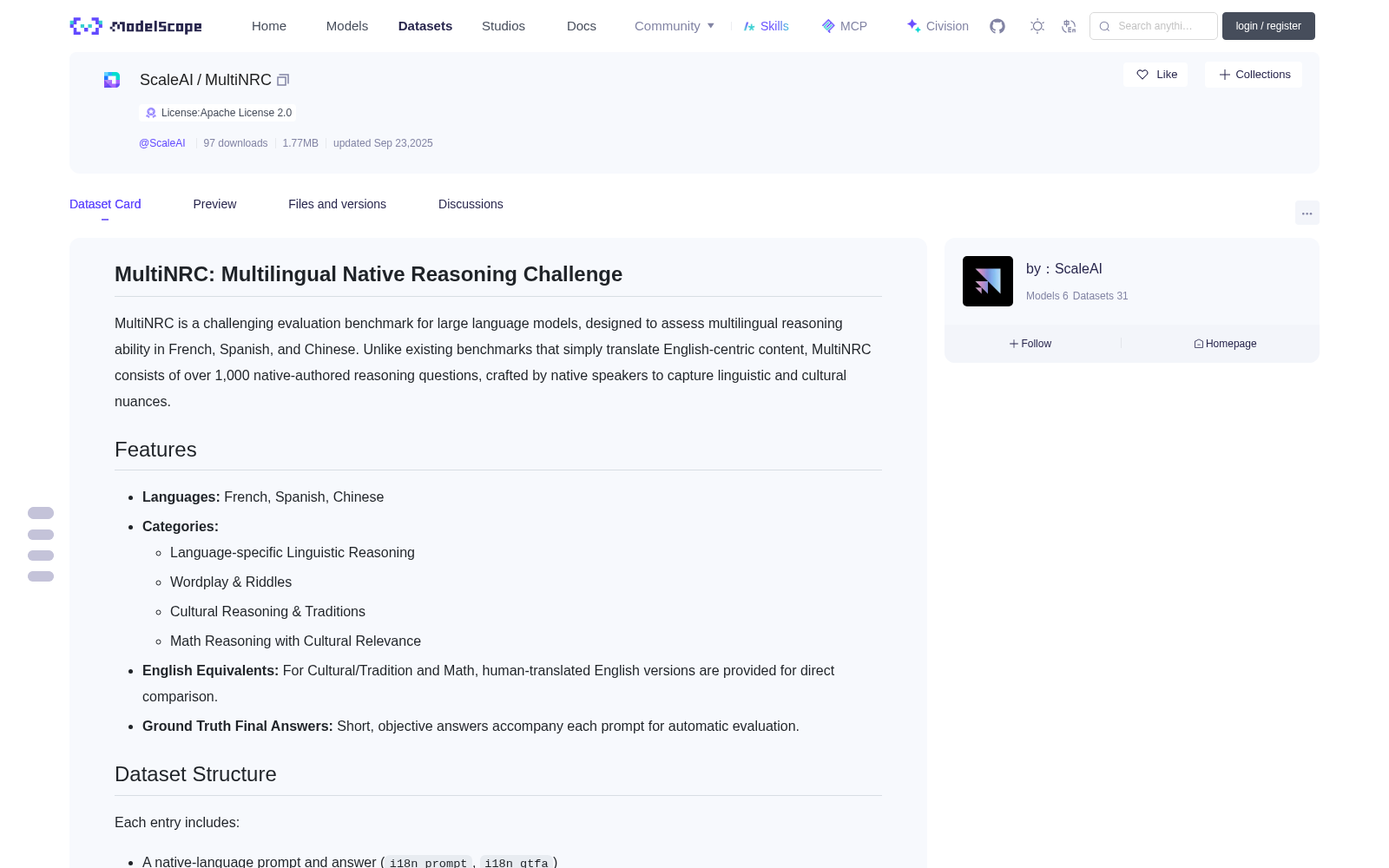Screen dimensions: 1389x868
Task: Click 'Wordplay & Riddles' list item
Action: 231,582
